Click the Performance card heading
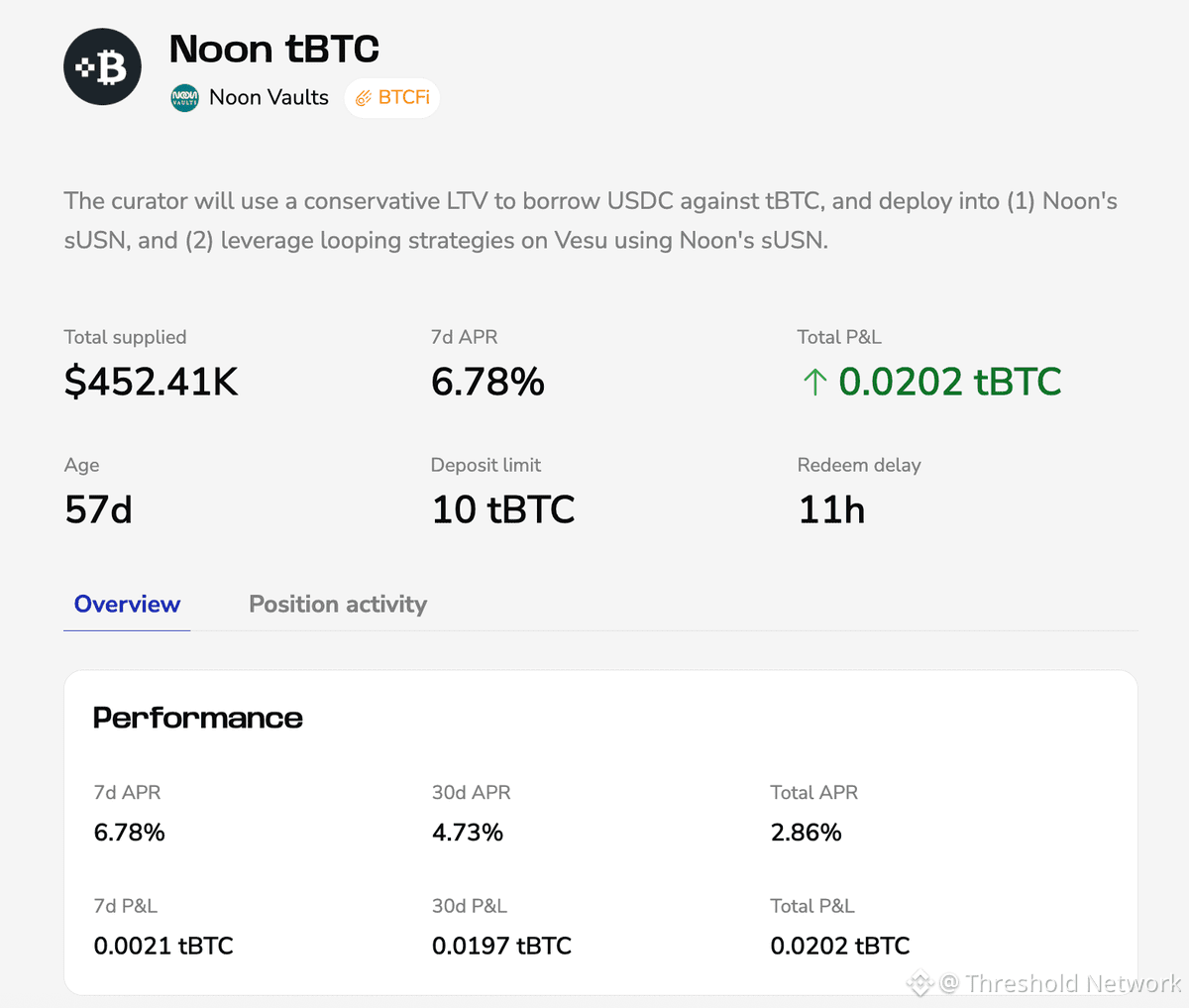This screenshot has height=1008, width=1189. [198, 718]
